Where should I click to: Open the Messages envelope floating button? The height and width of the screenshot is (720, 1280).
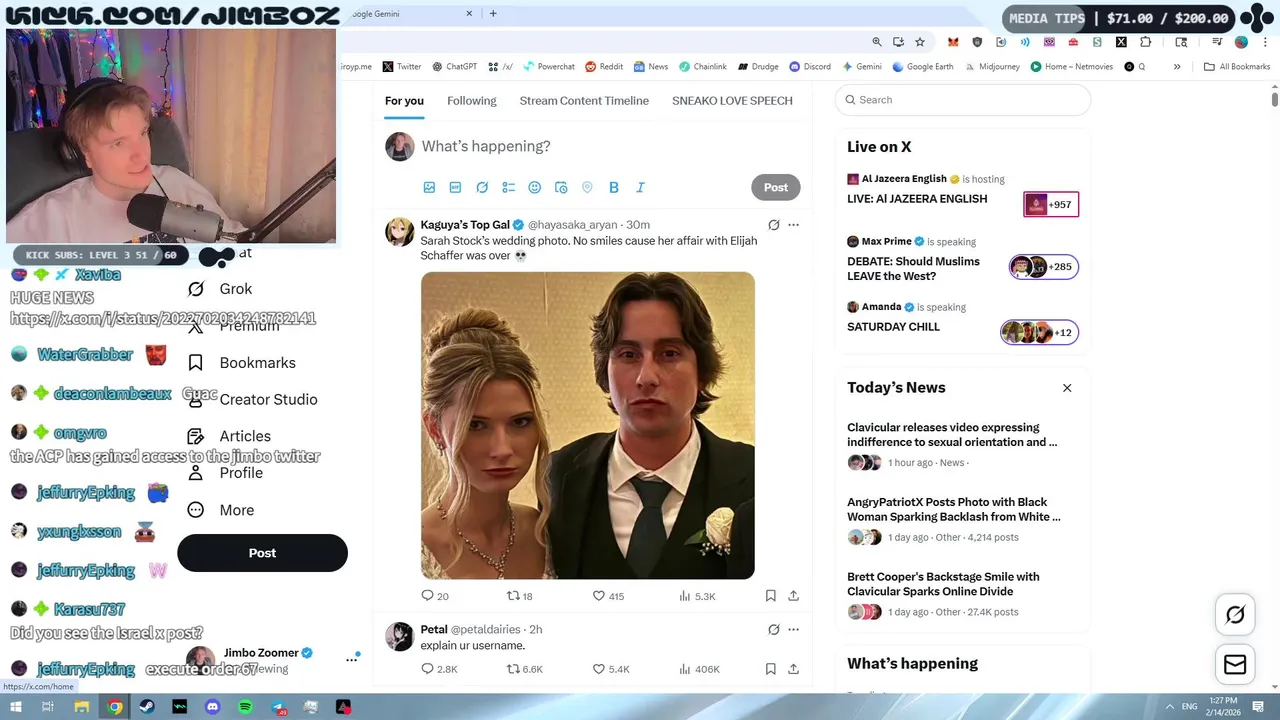click(x=1235, y=665)
